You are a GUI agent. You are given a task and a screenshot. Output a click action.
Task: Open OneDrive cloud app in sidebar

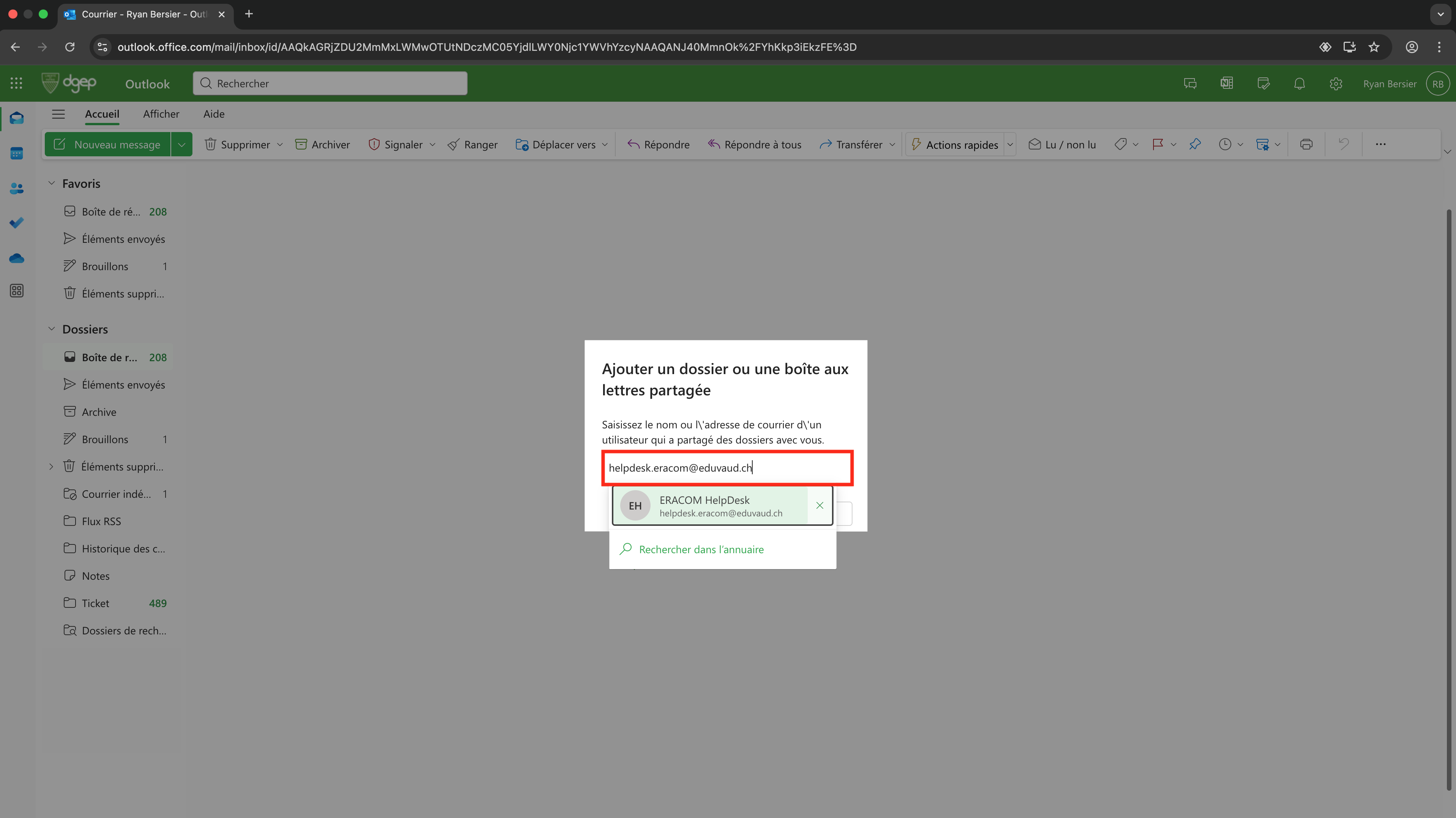(x=16, y=258)
